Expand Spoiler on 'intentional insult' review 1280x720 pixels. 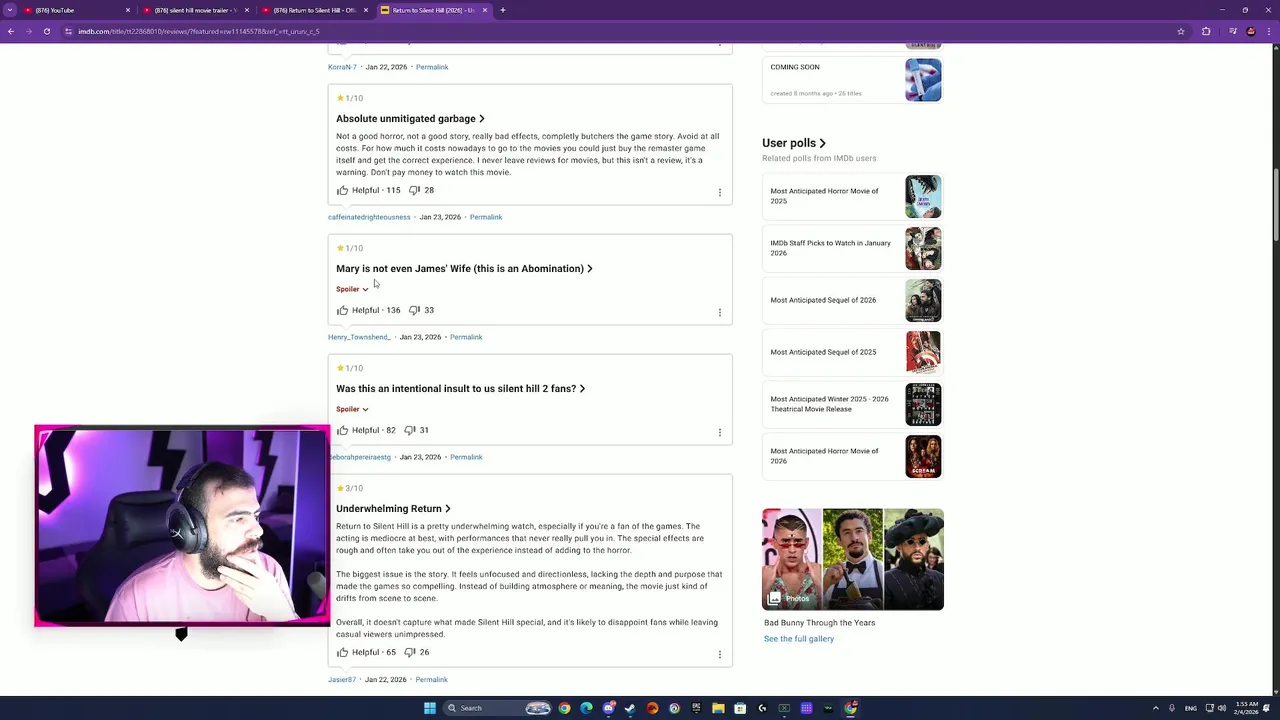[352, 409]
